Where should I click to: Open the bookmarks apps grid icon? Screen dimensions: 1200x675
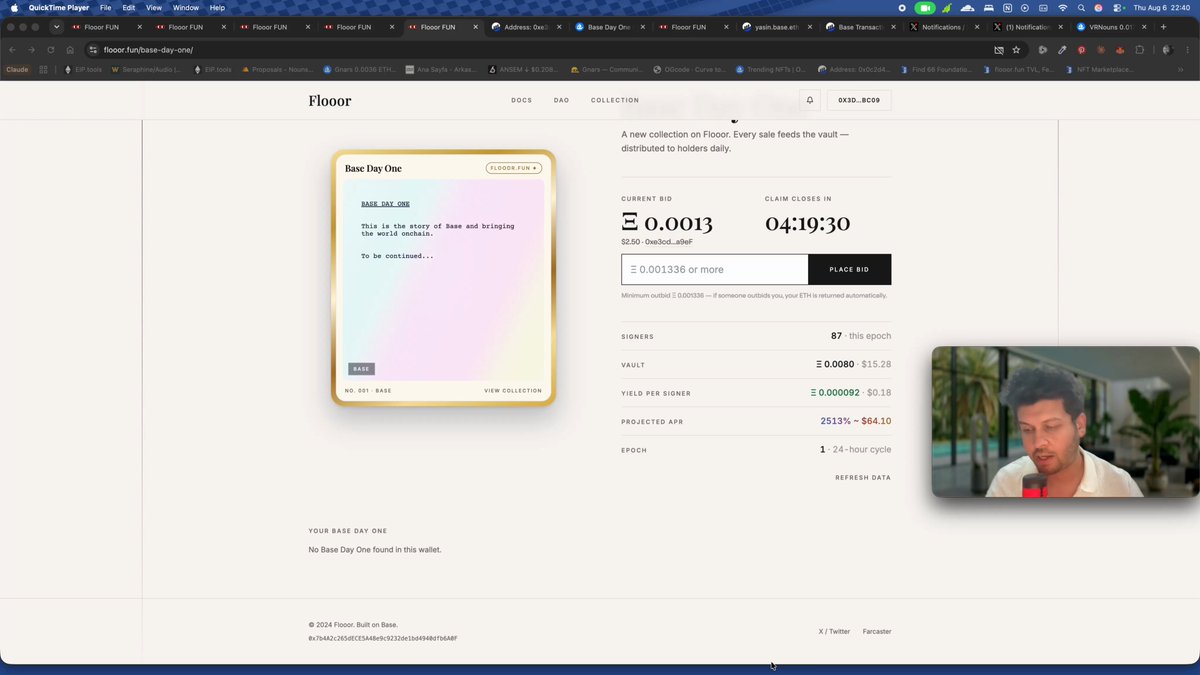click(43, 70)
